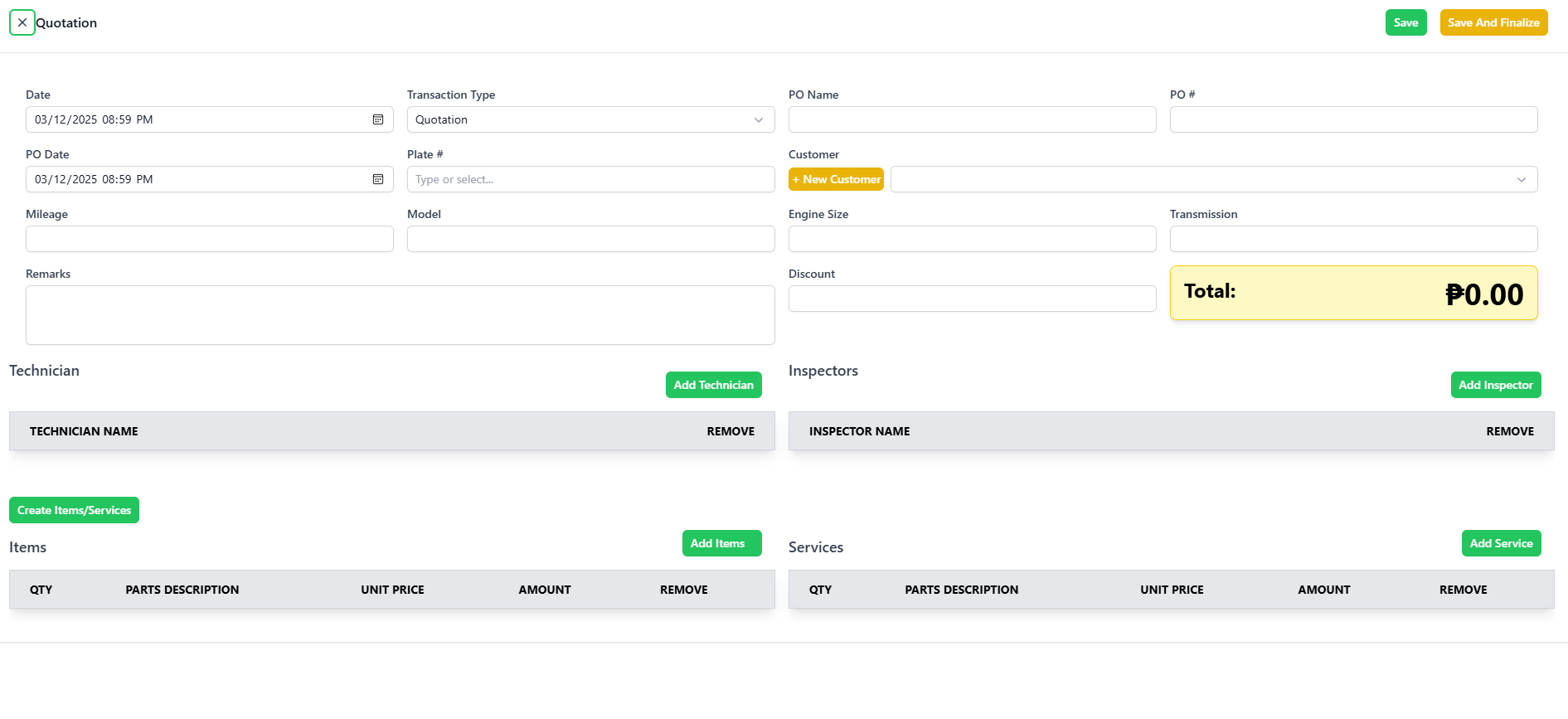This screenshot has height=719, width=1568.
Task: Click the Engine Size field
Action: [x=972, y=239]
